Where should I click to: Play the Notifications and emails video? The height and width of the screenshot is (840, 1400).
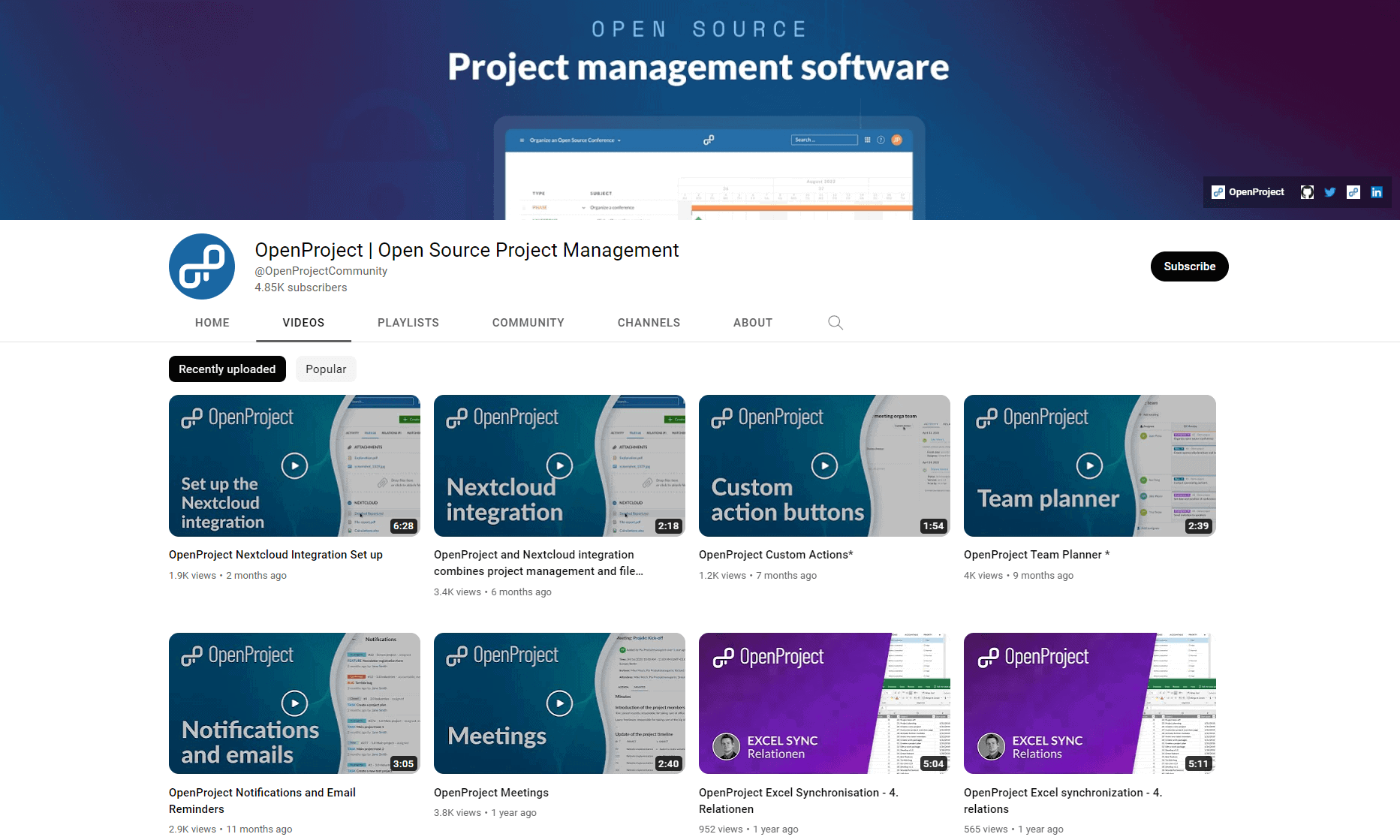(x=294, y=703)
